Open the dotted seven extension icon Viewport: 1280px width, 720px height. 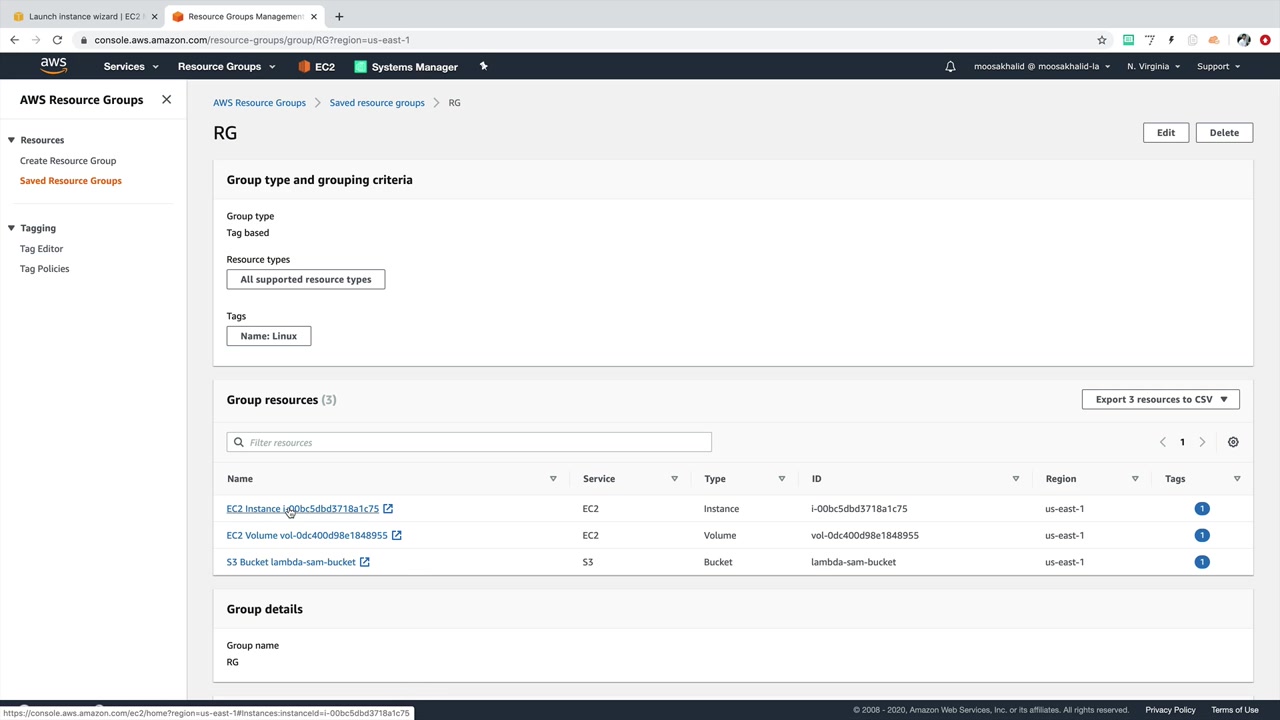click(1150, 40)
